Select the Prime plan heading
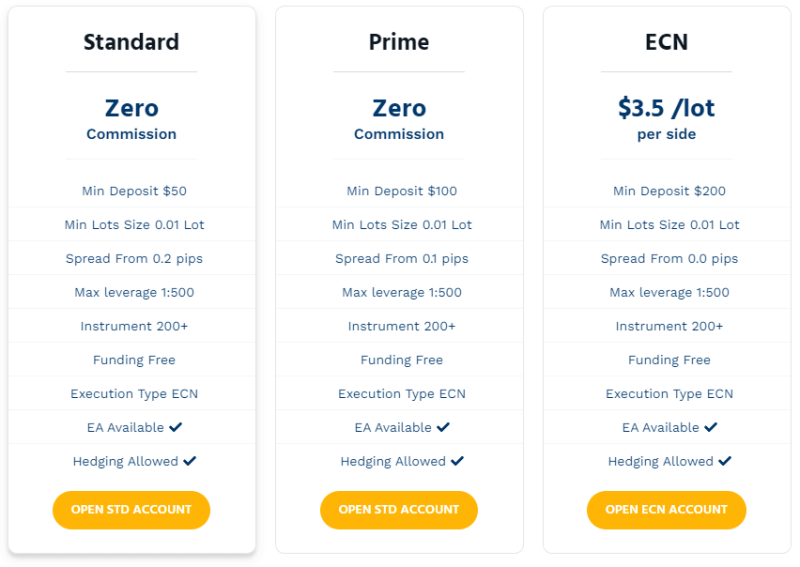The height and width of the screenshot is (567, 800). (399, 42)
